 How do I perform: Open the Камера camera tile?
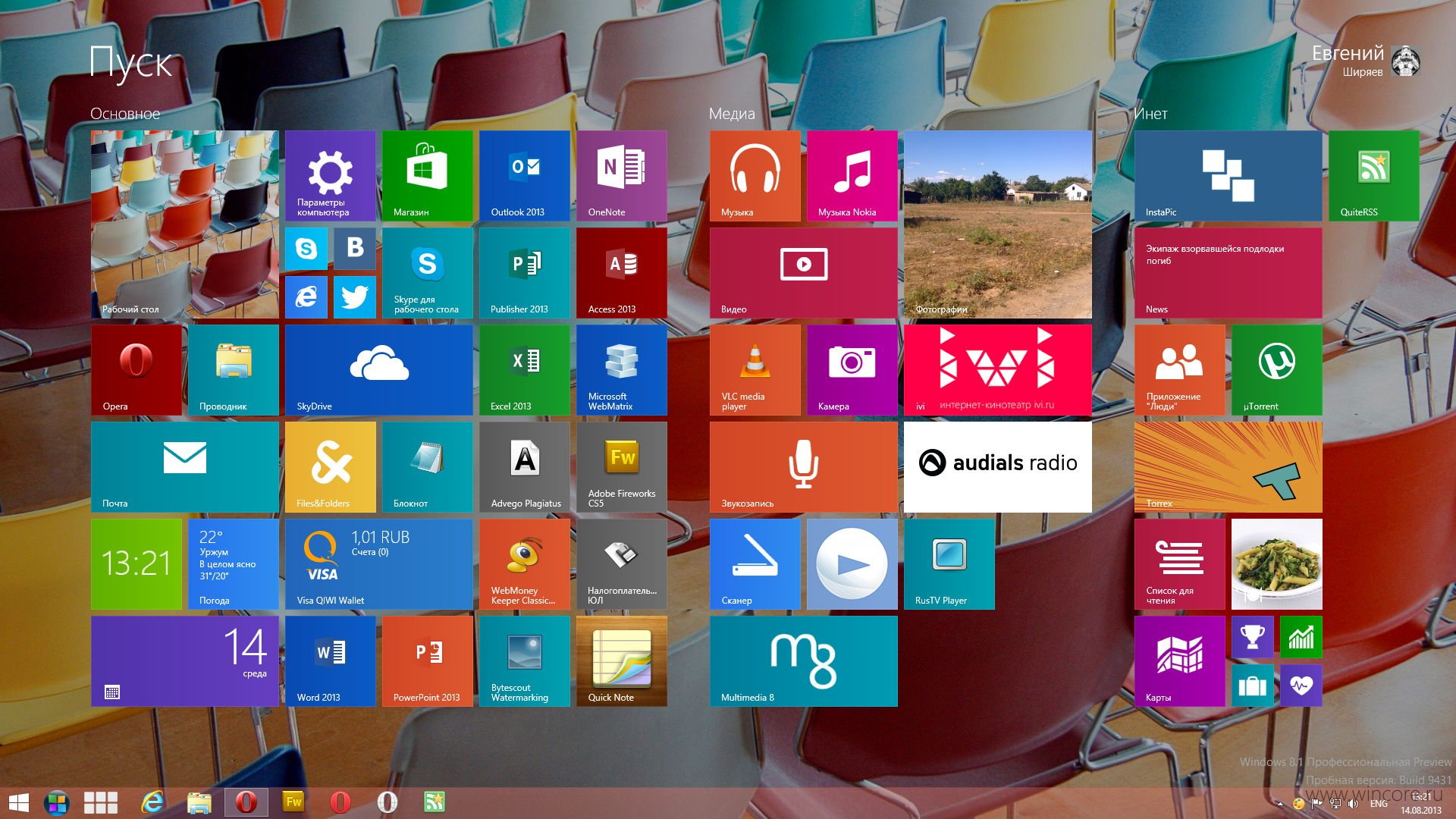point(852,370)
